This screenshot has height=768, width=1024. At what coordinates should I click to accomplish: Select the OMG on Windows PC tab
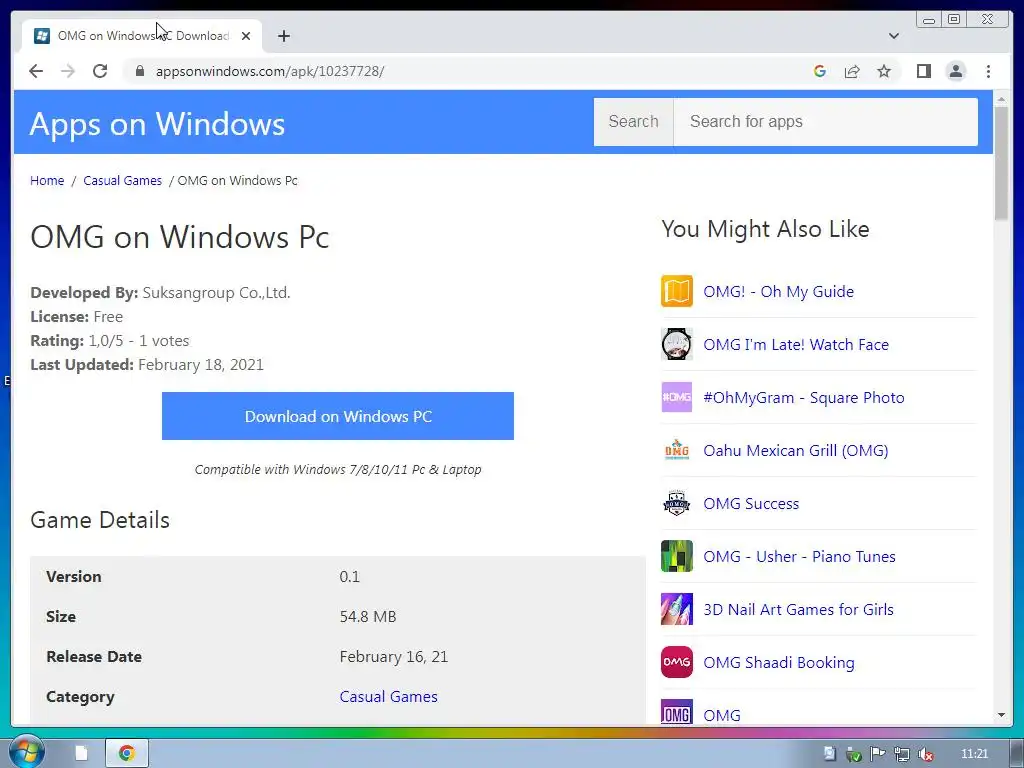click(142, 36)
